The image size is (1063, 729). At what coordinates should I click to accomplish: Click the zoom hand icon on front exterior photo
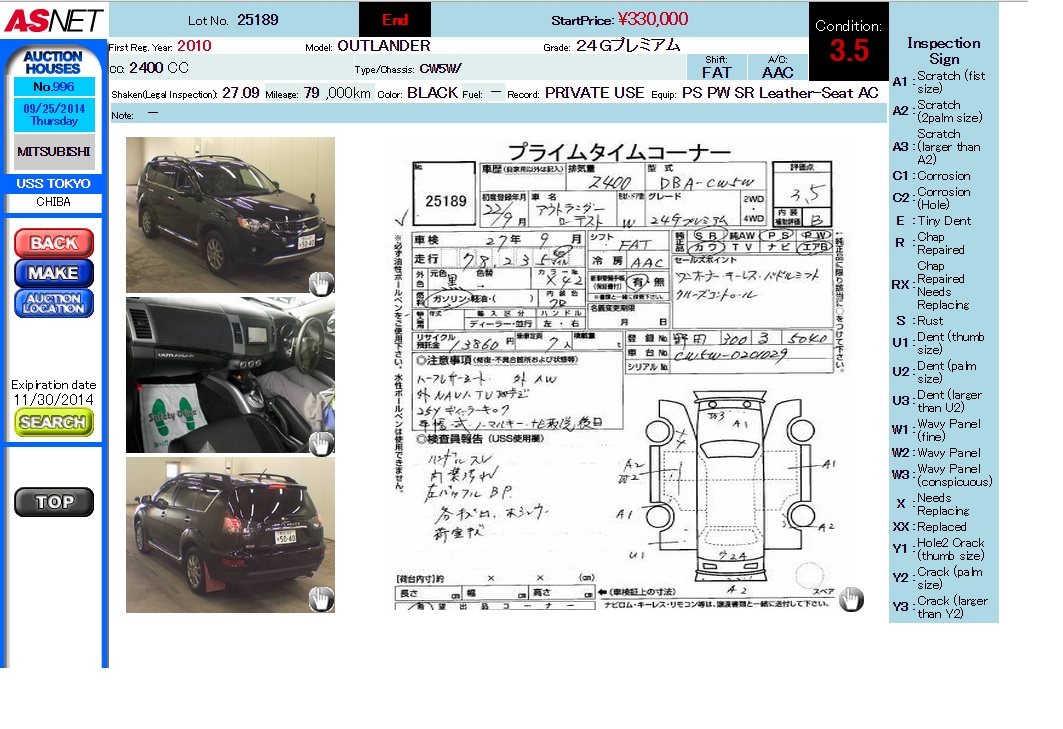pyautogui.click(x=320, y=283)
